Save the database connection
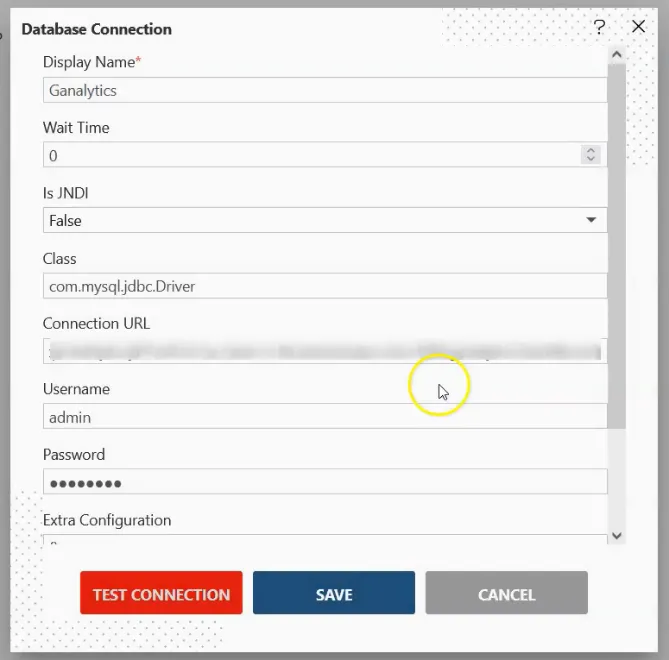This screenshot has height=660, width=669. point(334,593)
